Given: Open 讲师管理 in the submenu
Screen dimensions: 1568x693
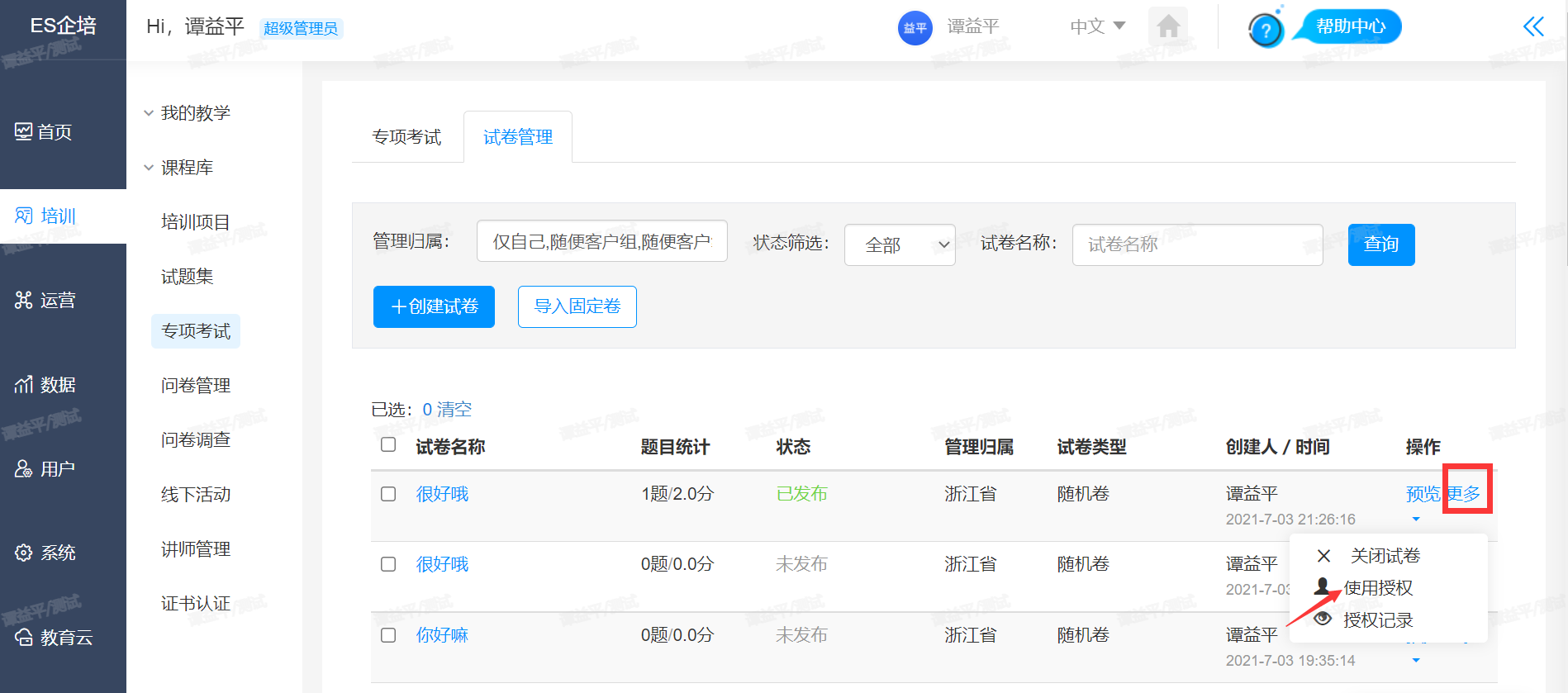Looking at the screenshot, I should (x=196, y=549).
